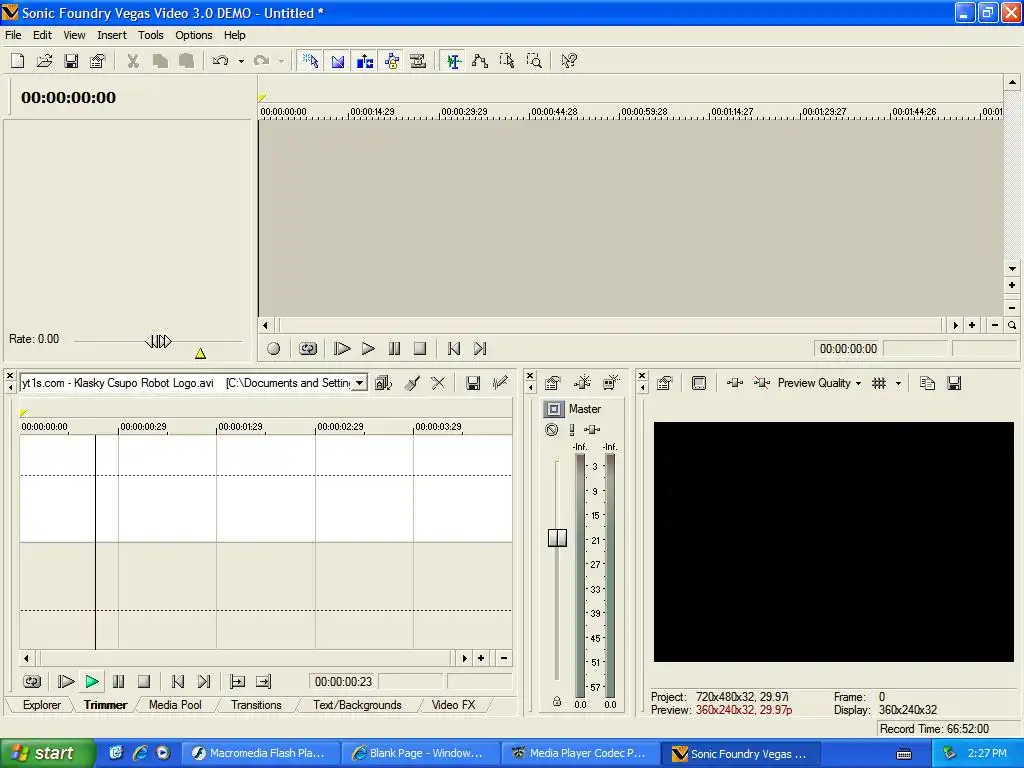Screen dimensions: 1024x768
Task: Switch to the Text/Backgrounds tab
Action: coord(357,705)
